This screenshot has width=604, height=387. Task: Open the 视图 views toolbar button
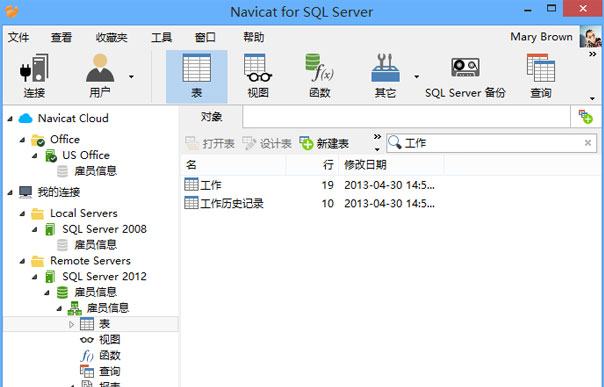258,77
